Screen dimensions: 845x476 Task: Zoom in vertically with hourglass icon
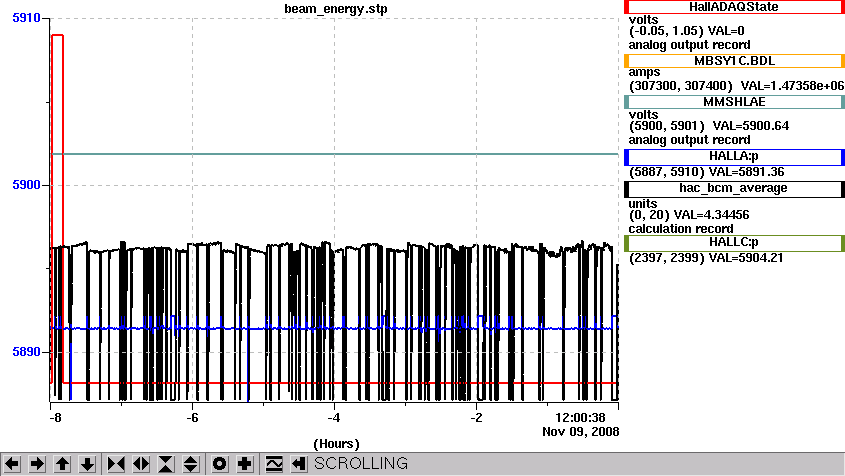coord(166,464)
